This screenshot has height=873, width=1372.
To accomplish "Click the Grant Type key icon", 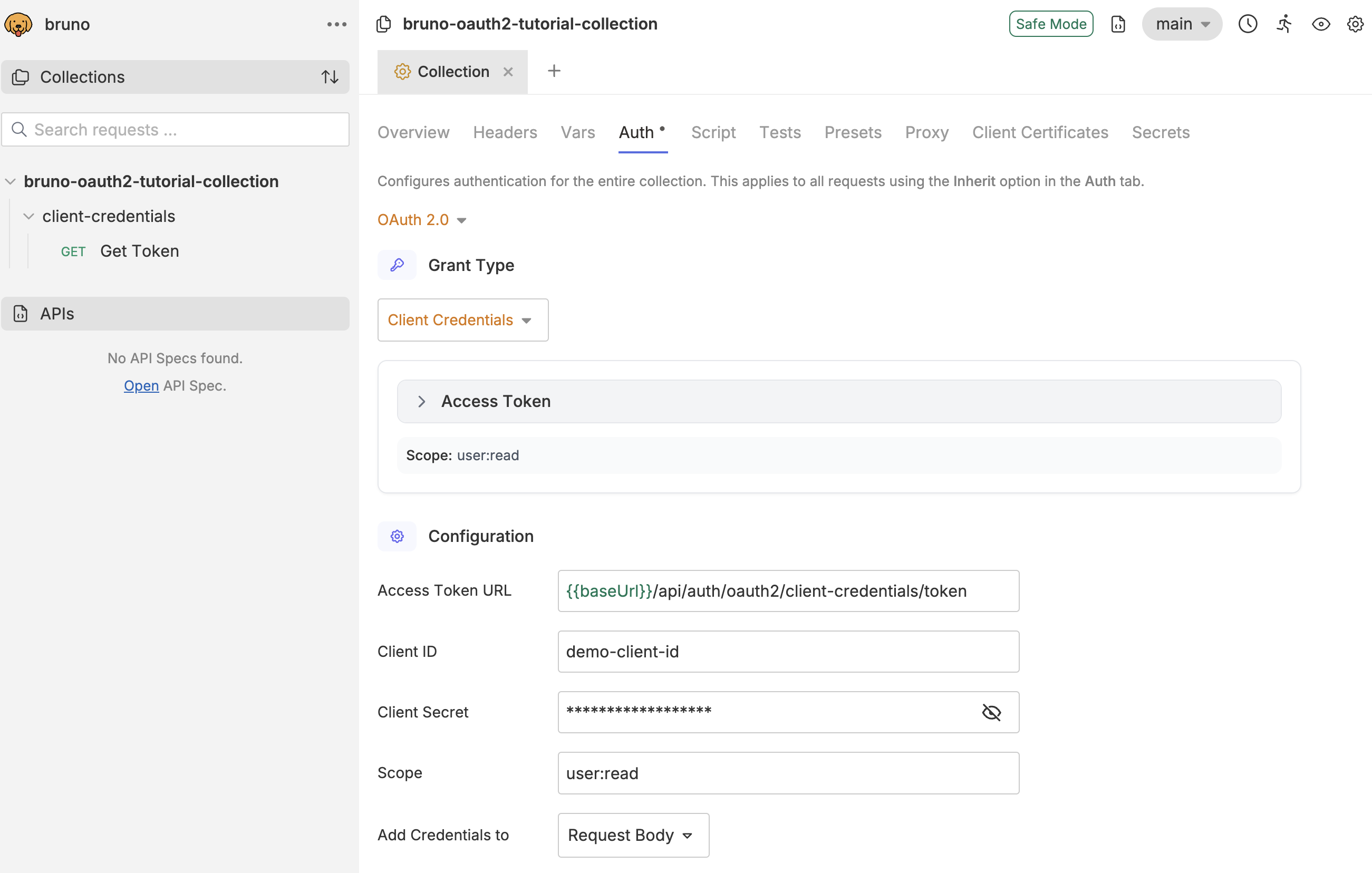I will click(397, 264).
